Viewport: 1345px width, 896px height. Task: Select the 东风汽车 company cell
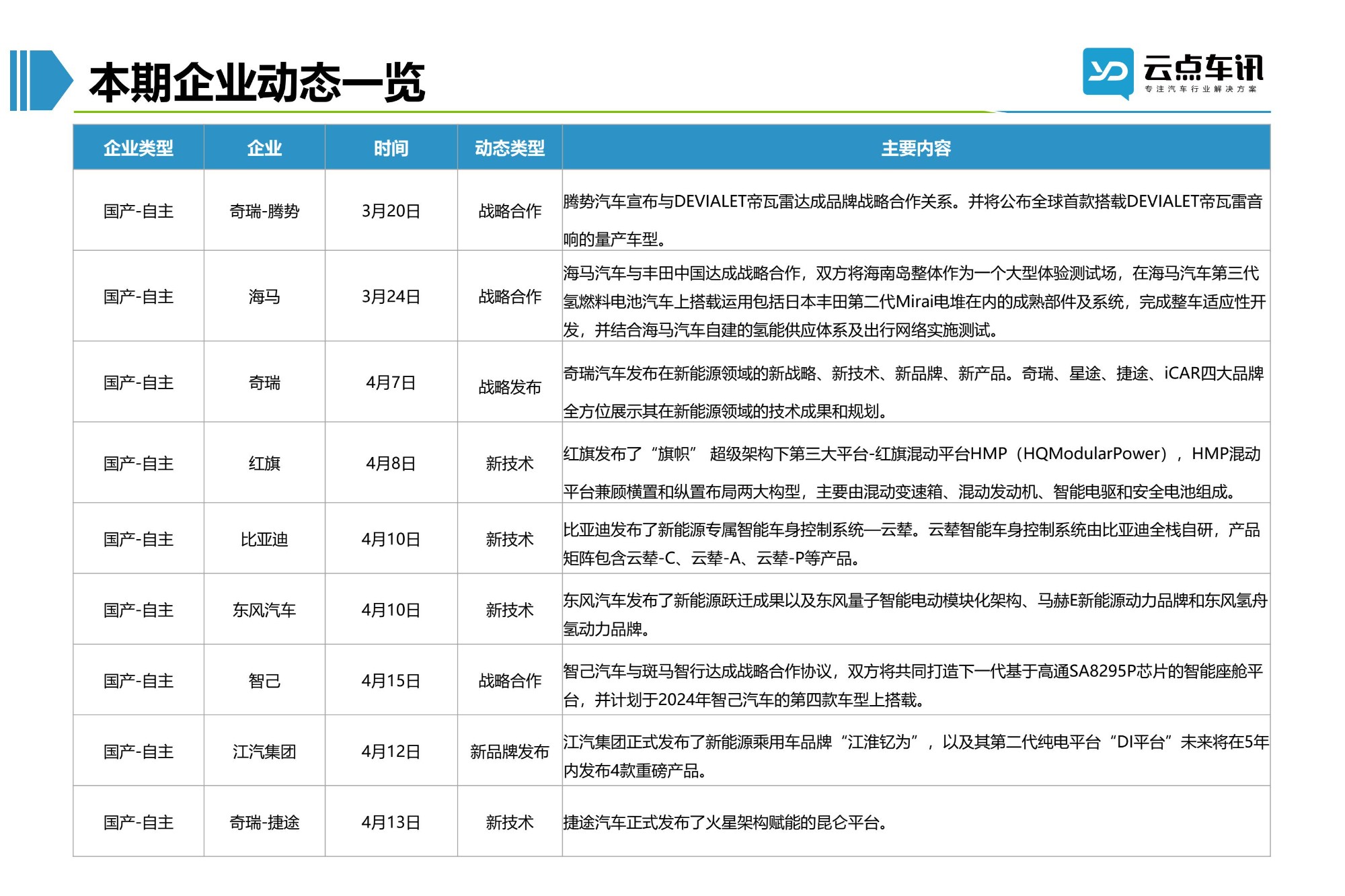point(264,610)
